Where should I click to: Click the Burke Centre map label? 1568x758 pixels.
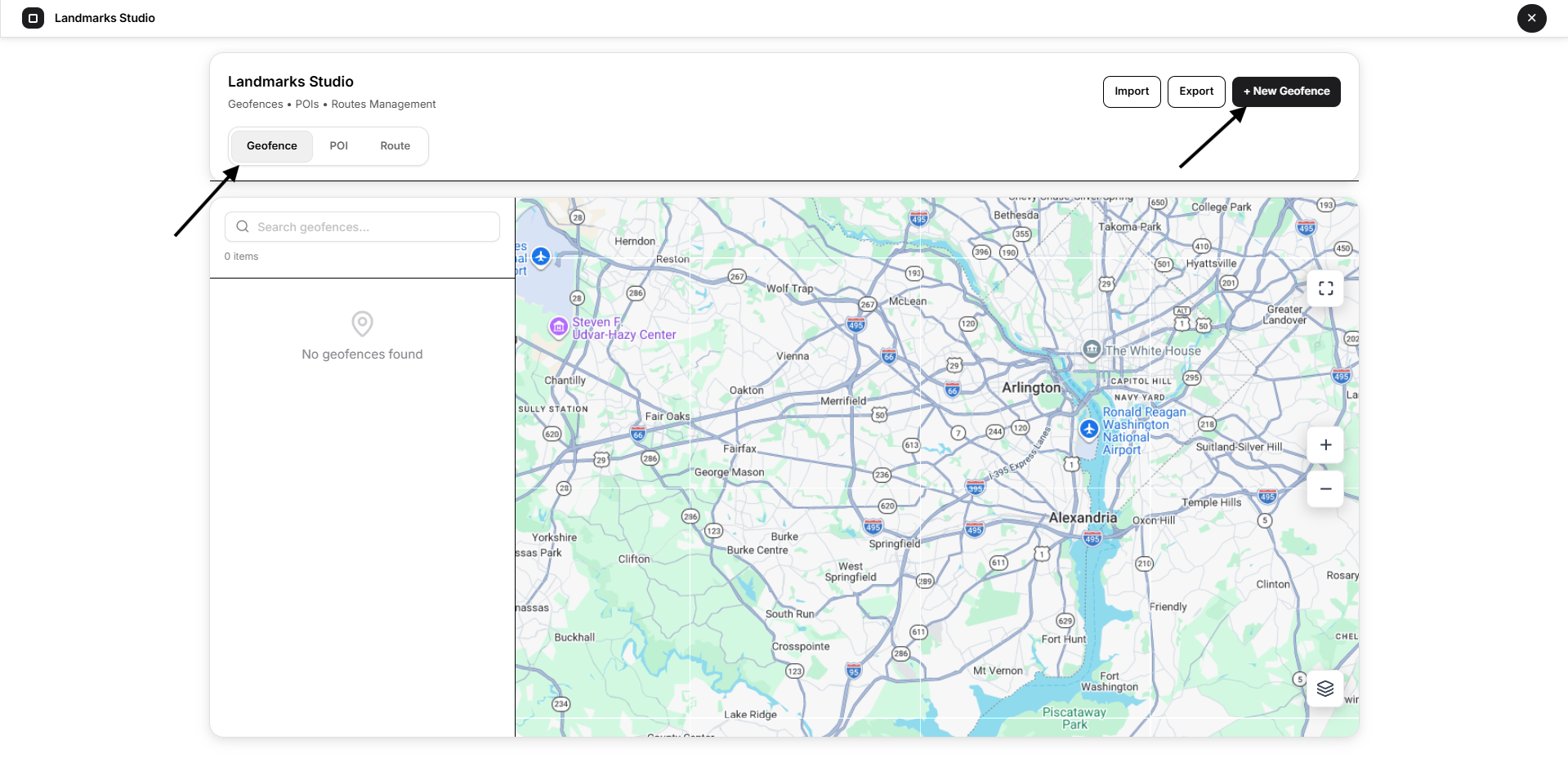[x=757, y=551]
